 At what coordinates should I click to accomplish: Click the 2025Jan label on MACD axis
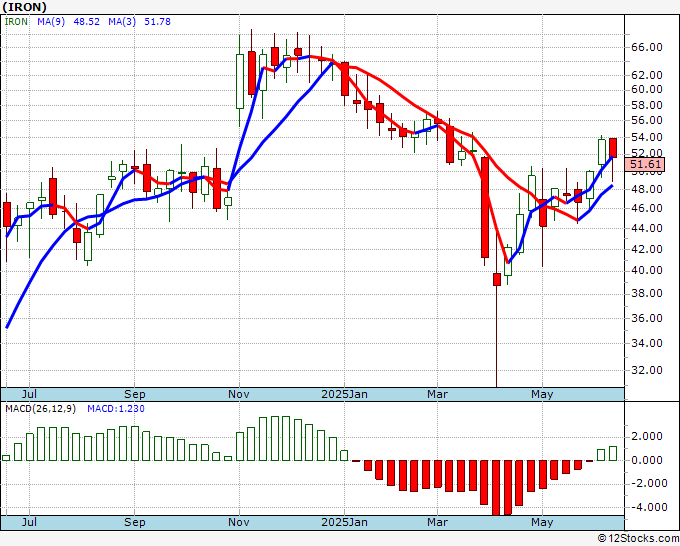point(344,522)
